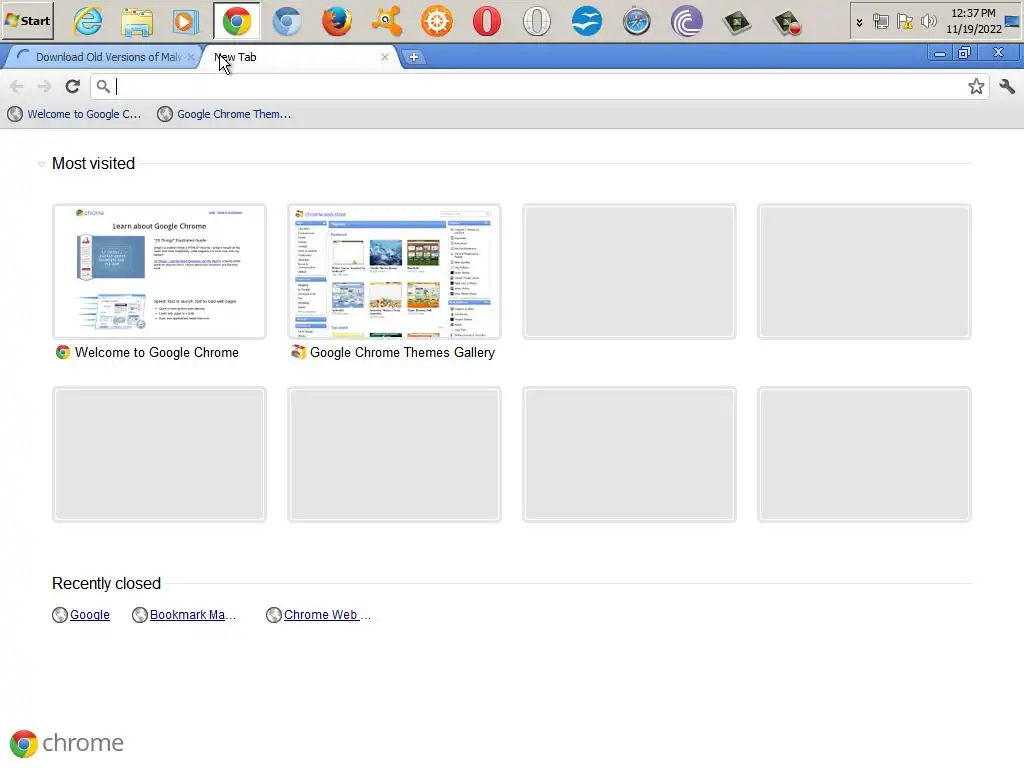Open Google Chrome Them… bookmark
Viewport: 1024px width, 768px height.
point(225,114)
